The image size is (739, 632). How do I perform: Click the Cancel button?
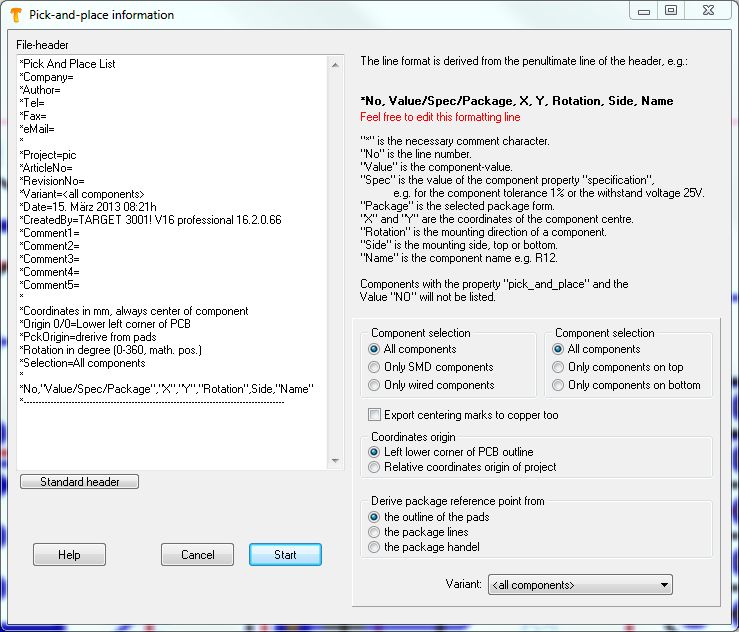[197, 555]
